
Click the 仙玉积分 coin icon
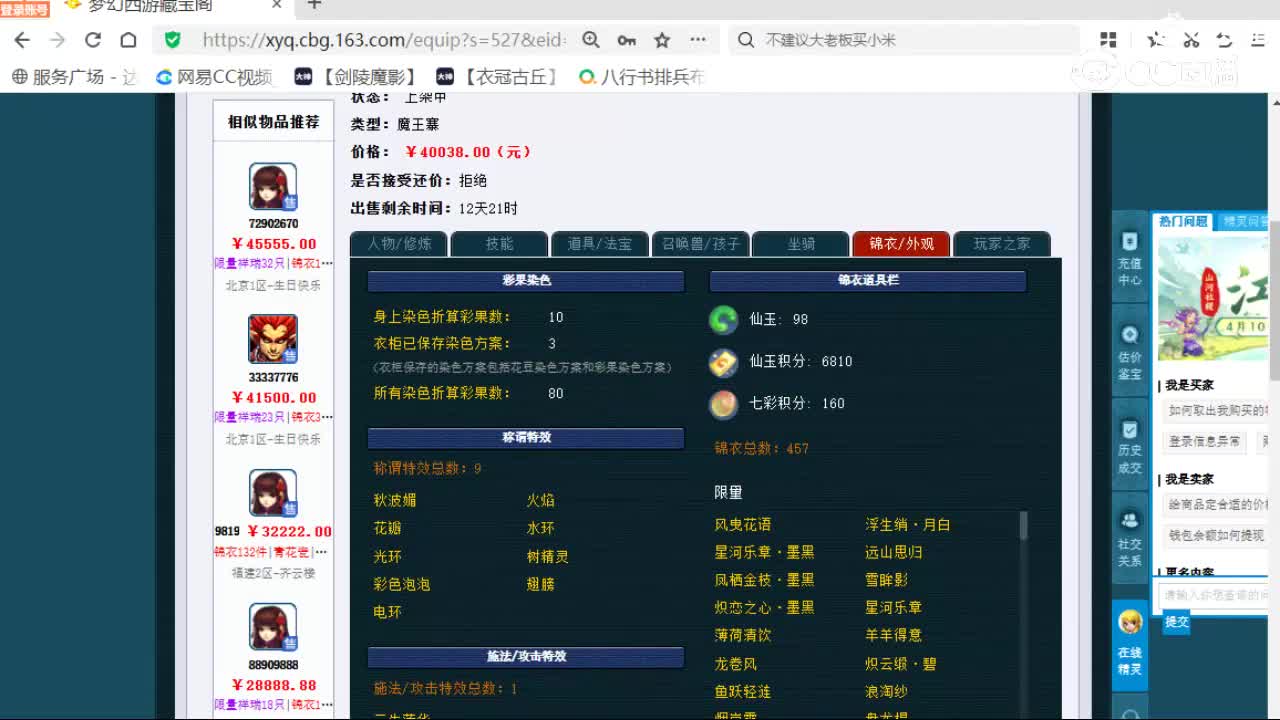pos(723,361)
